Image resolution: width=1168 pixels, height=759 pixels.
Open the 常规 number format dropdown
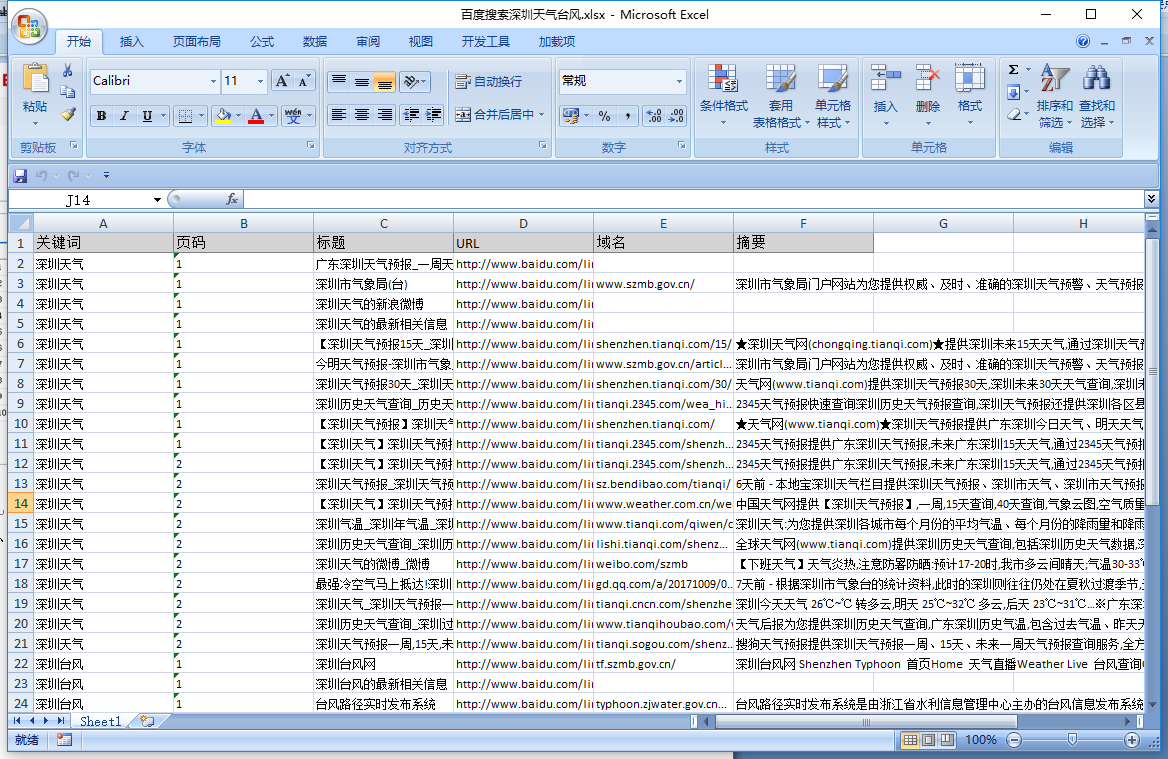pyautogui.click(x=679, y=81)
